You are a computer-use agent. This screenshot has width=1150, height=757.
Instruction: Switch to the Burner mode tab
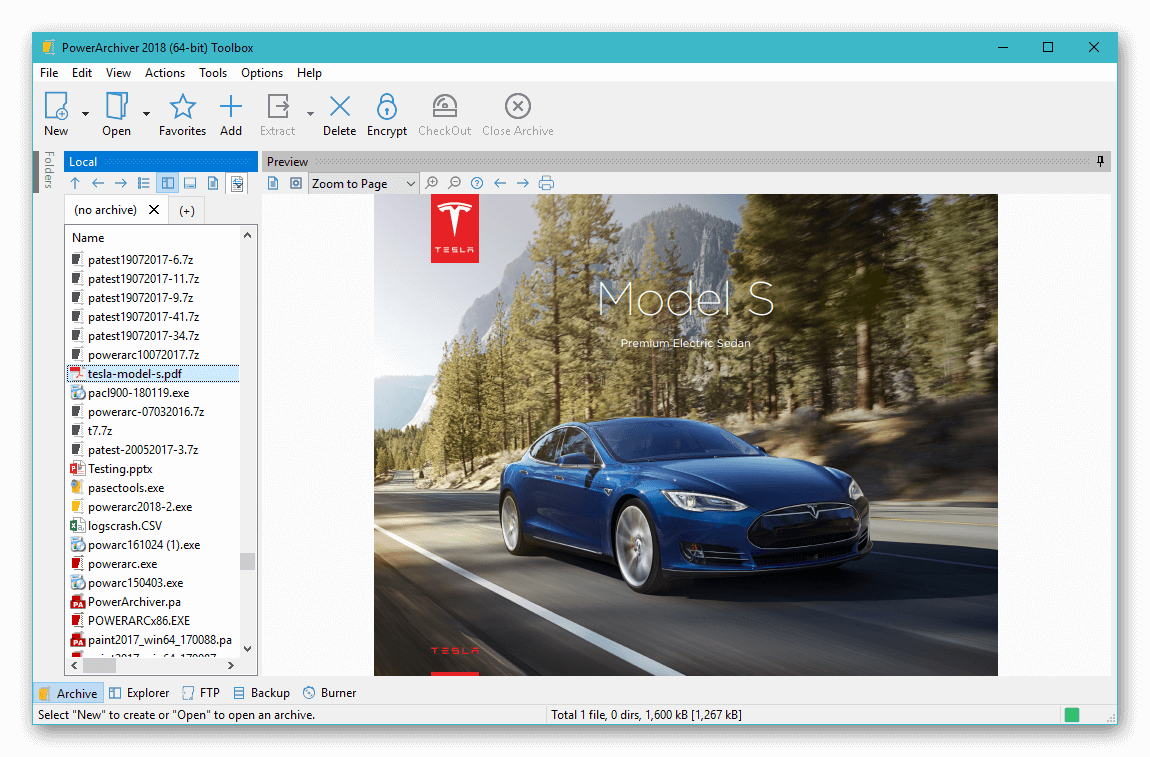coord(329,693)
